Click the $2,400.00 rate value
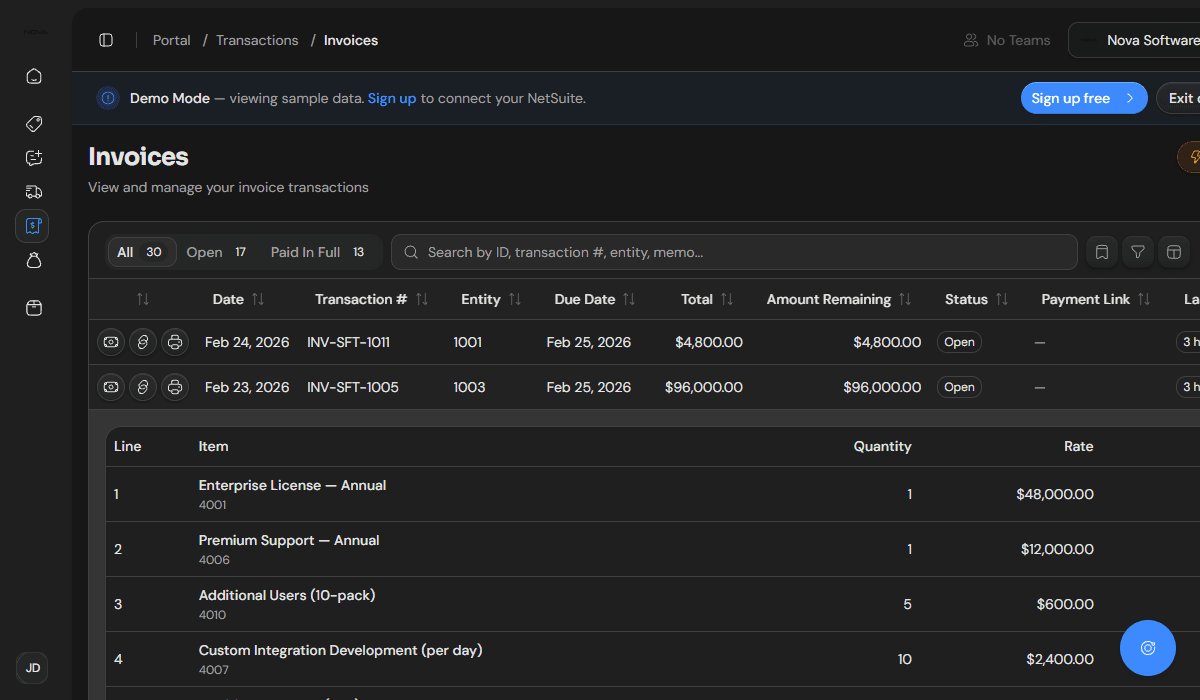 [x=1060, y=659]
